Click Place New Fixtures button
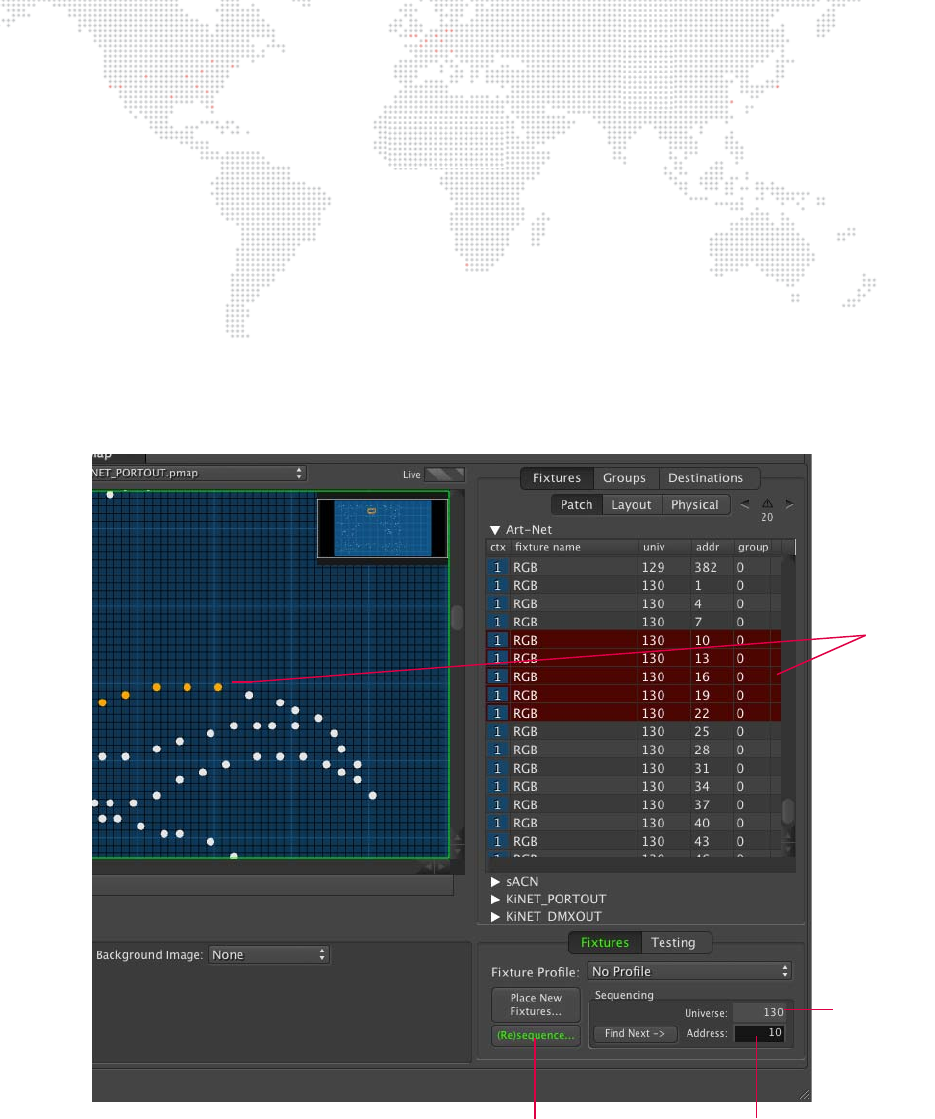Screen dimensions: 935x1119 point(536,1005)
